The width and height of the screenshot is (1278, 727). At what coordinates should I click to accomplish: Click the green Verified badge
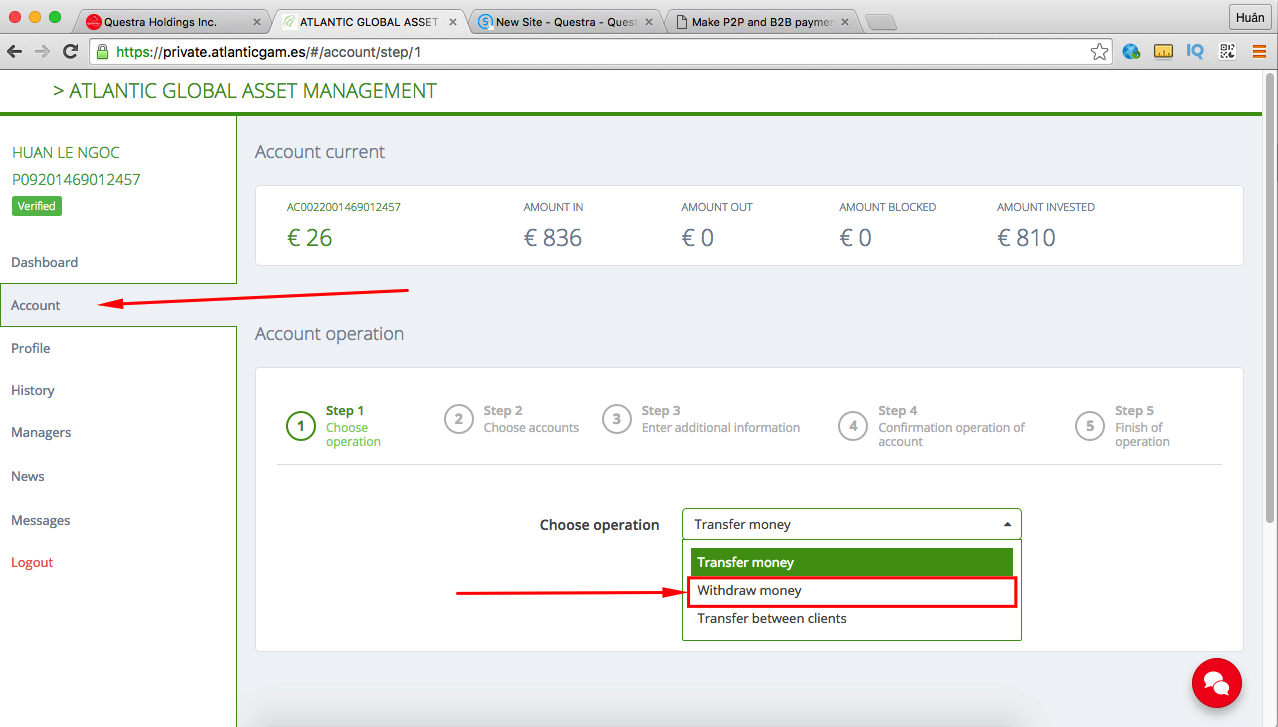pyautogui.click(x=37, y=206)
